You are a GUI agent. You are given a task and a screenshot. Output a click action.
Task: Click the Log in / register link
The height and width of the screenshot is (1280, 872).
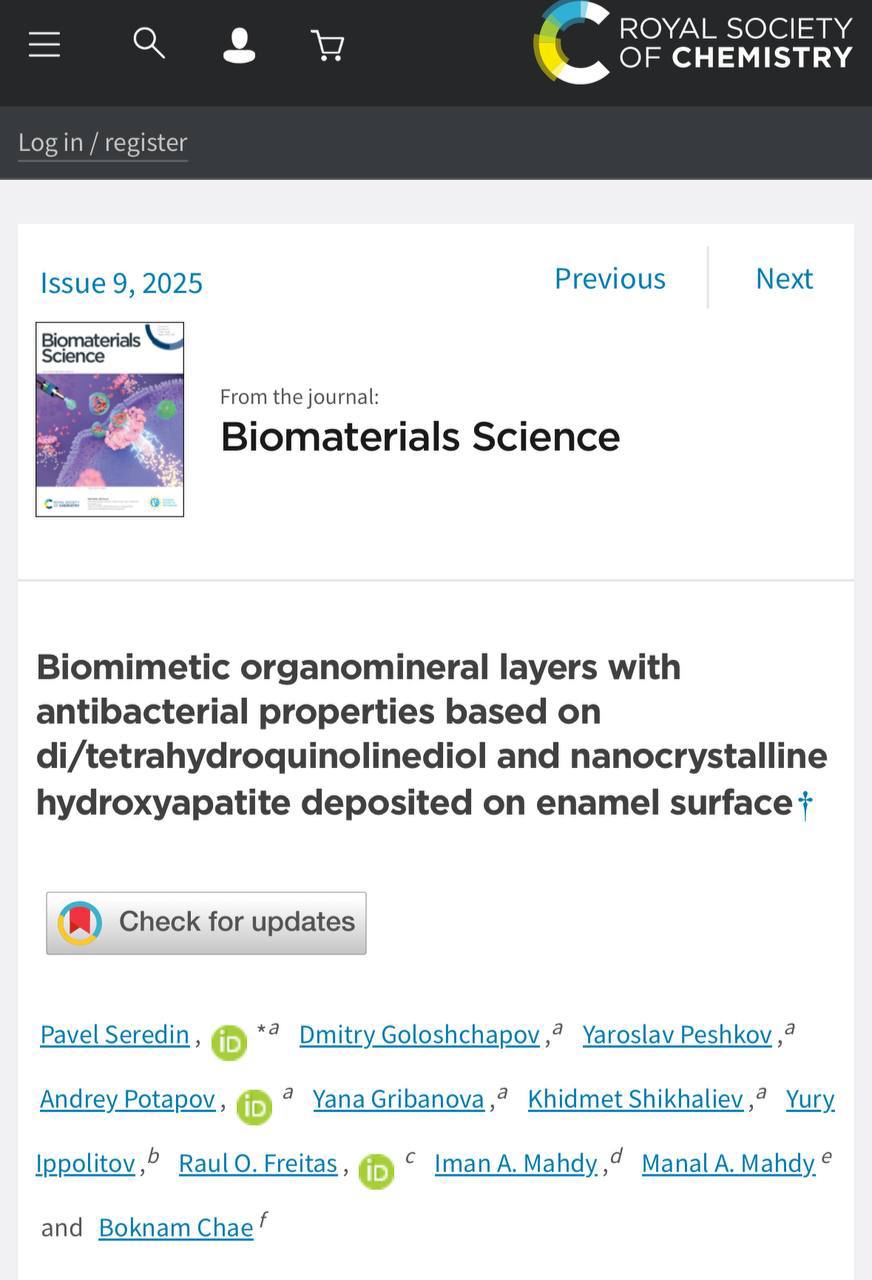[103, 142]
